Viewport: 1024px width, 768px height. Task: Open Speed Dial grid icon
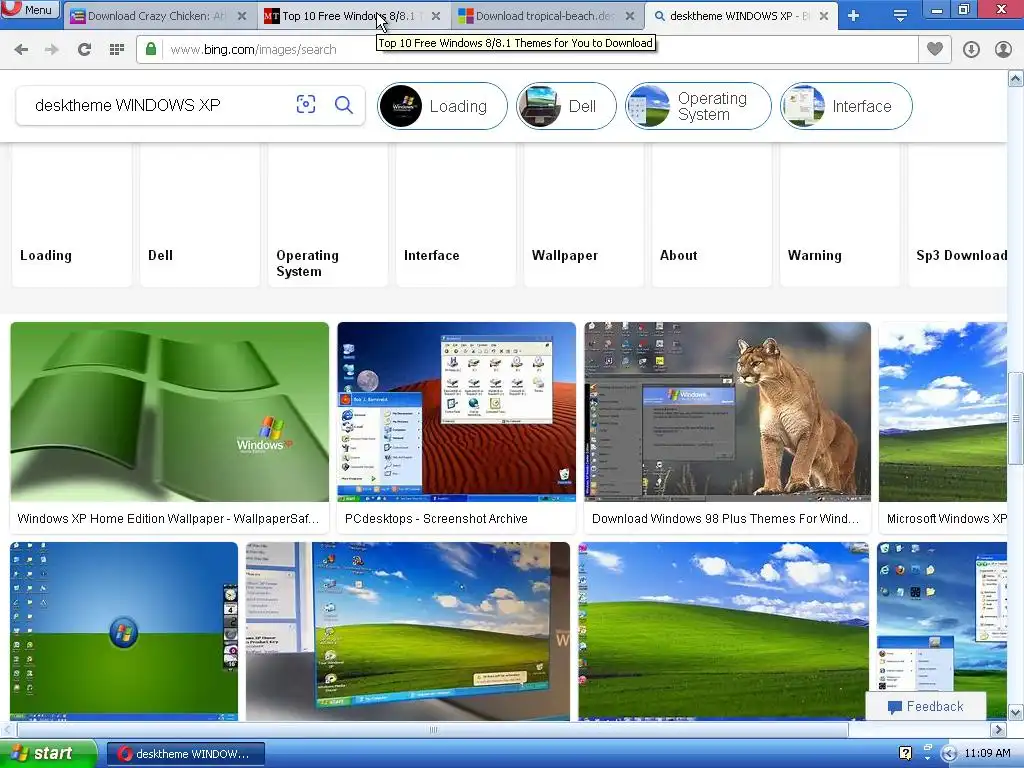click(x=117, y=49)
